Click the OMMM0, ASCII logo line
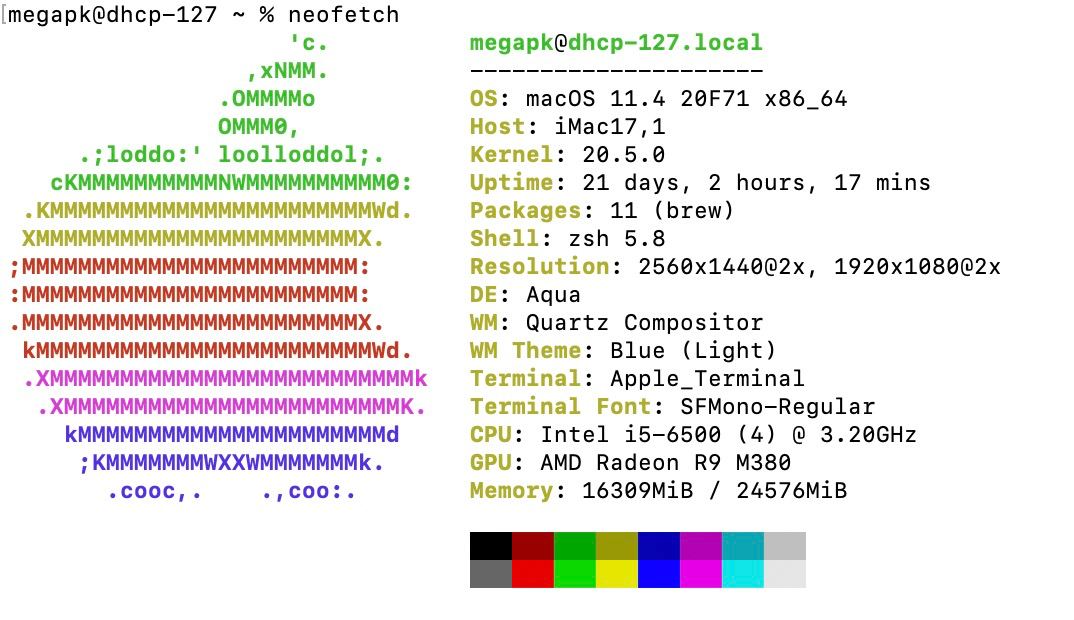The height and width of the screenshot is (620, 1074). [x=259, y=127]
